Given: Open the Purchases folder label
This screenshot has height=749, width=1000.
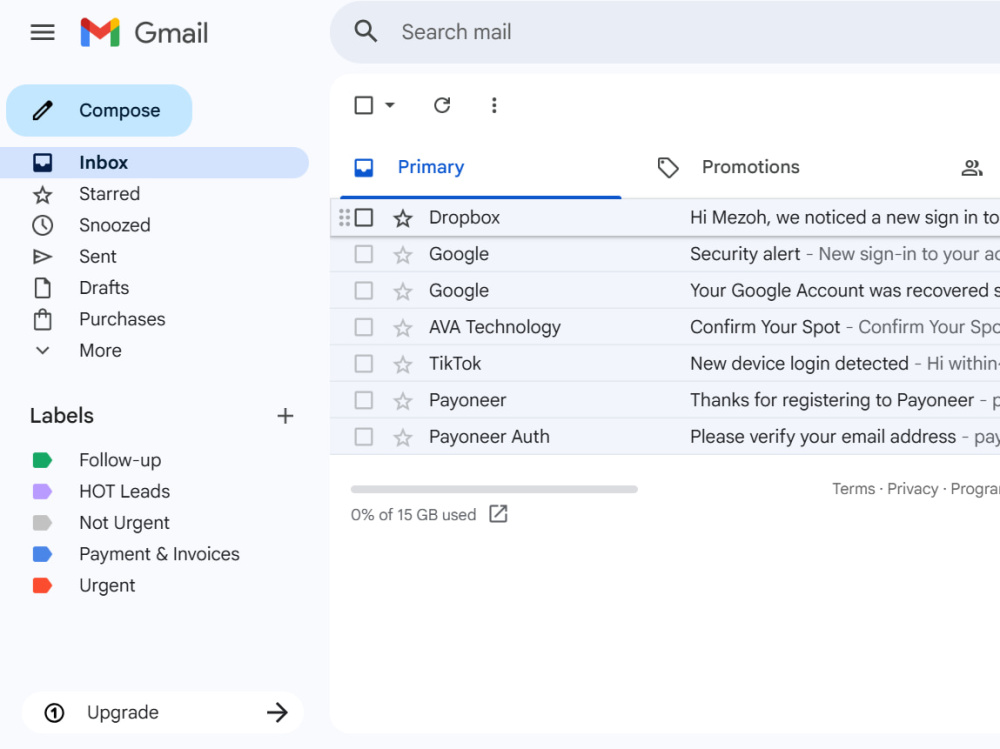Looking at the screenshot, I should 122,319.
